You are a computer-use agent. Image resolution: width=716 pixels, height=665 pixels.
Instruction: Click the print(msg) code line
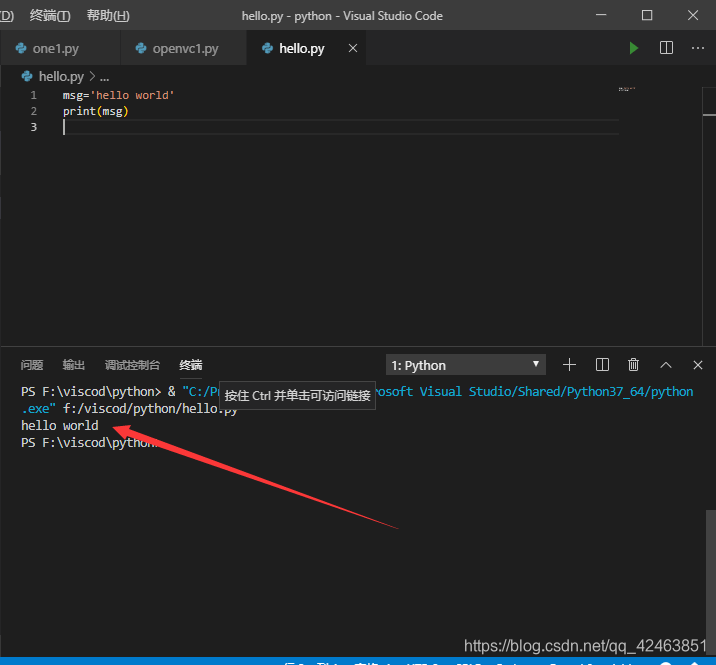[x=95, y=111]
